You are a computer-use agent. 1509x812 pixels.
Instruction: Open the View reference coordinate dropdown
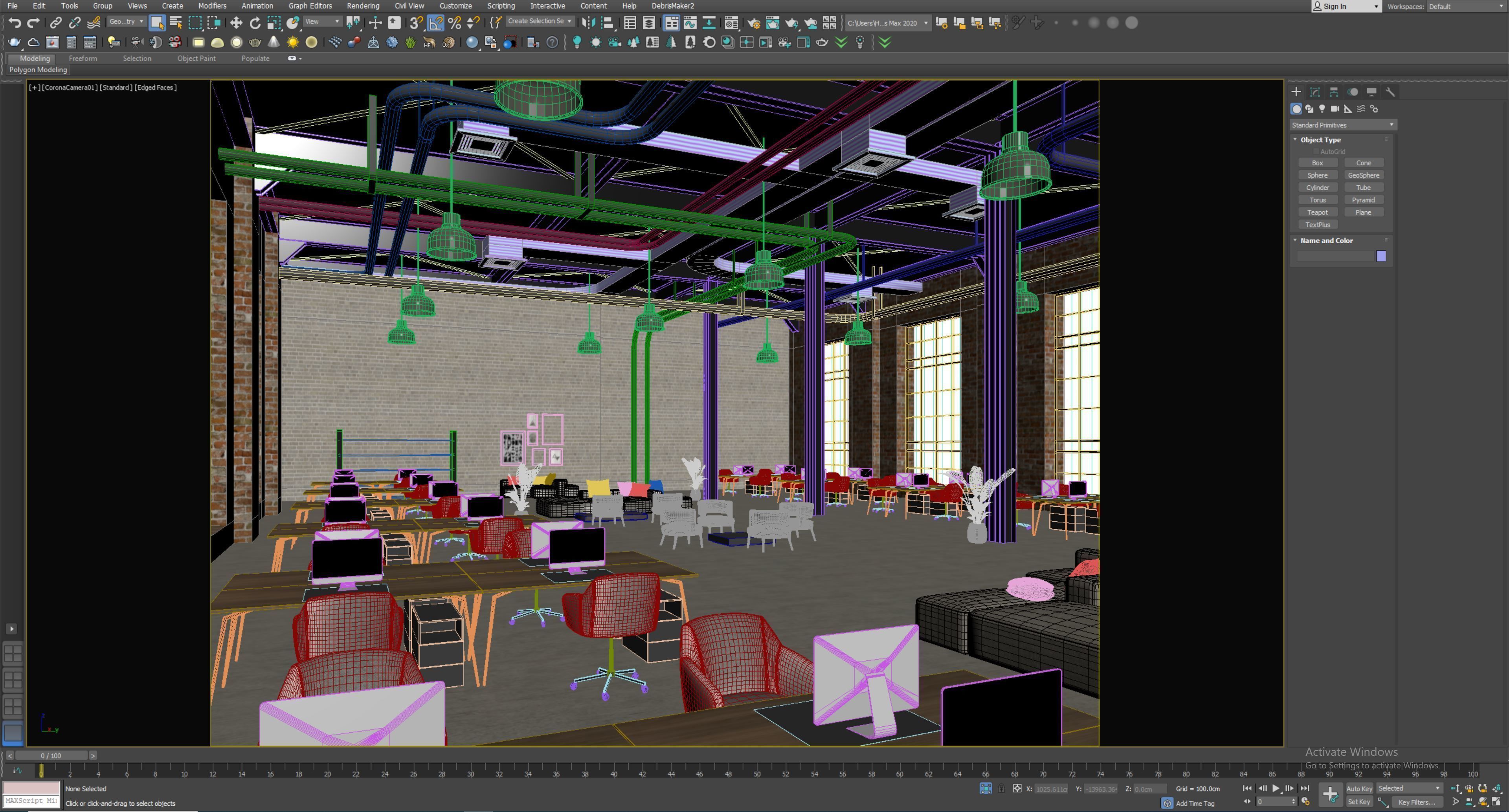pos(322,22)
